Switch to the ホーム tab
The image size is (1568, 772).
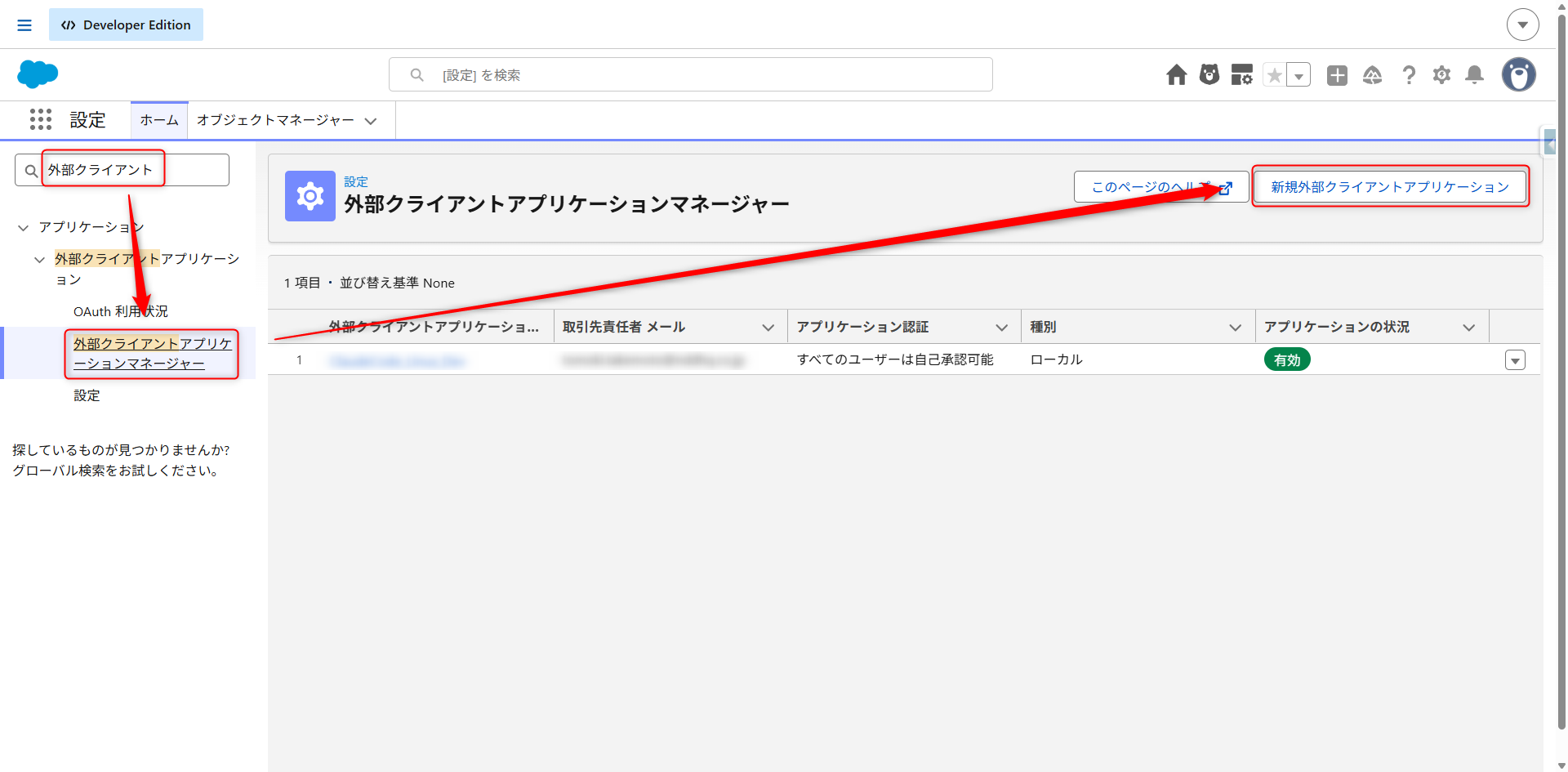159,120
